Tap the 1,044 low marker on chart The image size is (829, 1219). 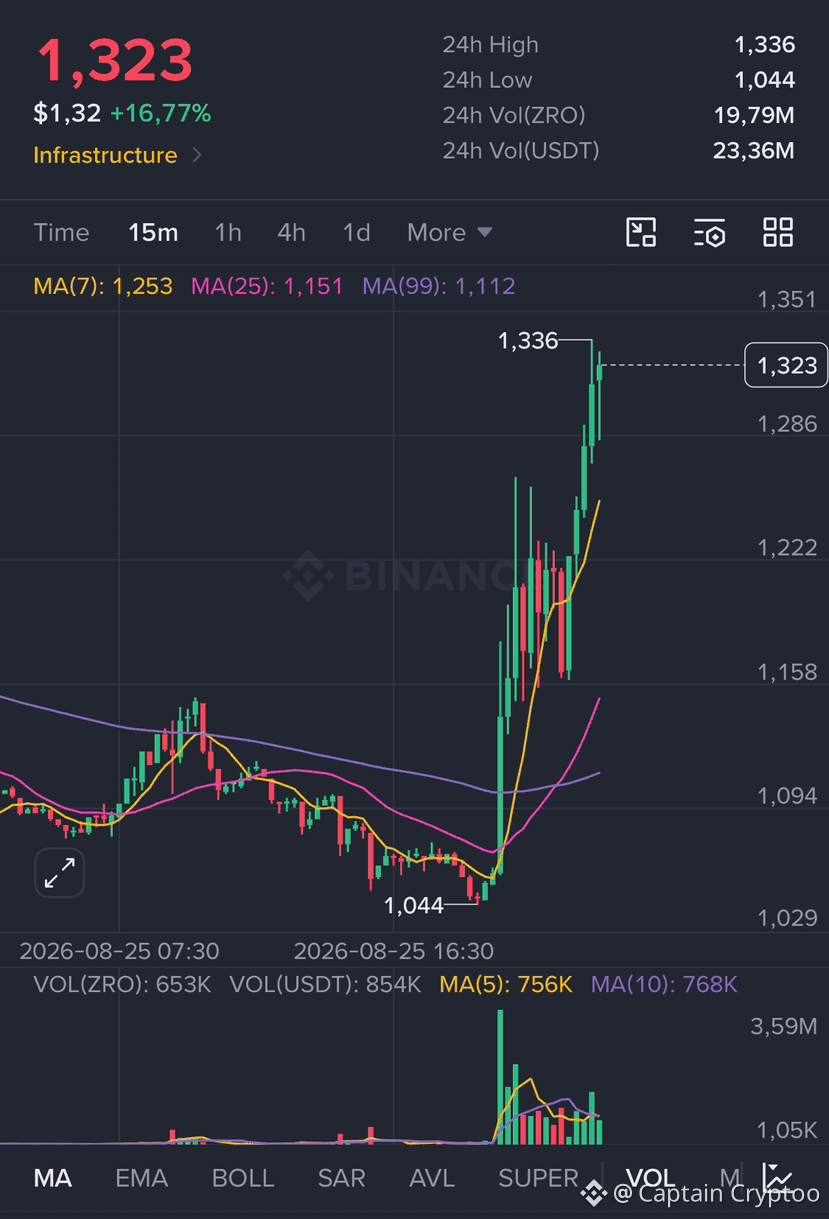click(x=414, y=905)
